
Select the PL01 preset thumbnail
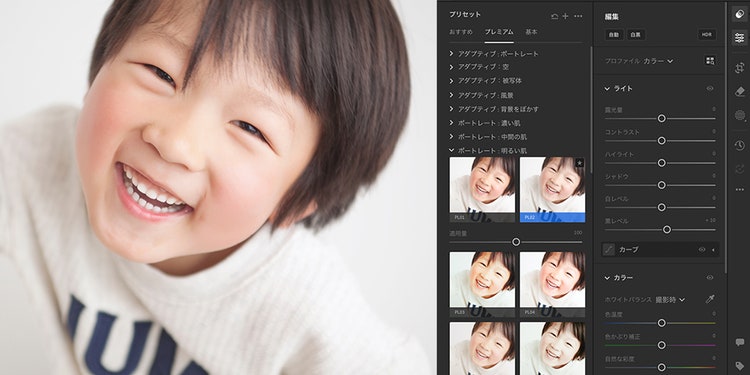pyautogui.click(x=482, y=189)
